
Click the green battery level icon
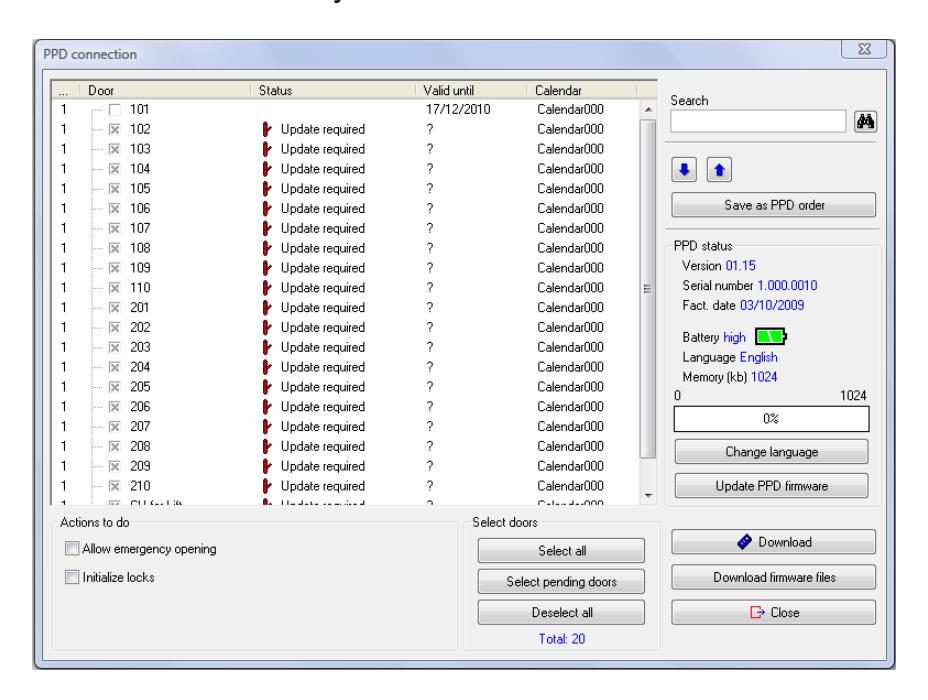point(770,337)
